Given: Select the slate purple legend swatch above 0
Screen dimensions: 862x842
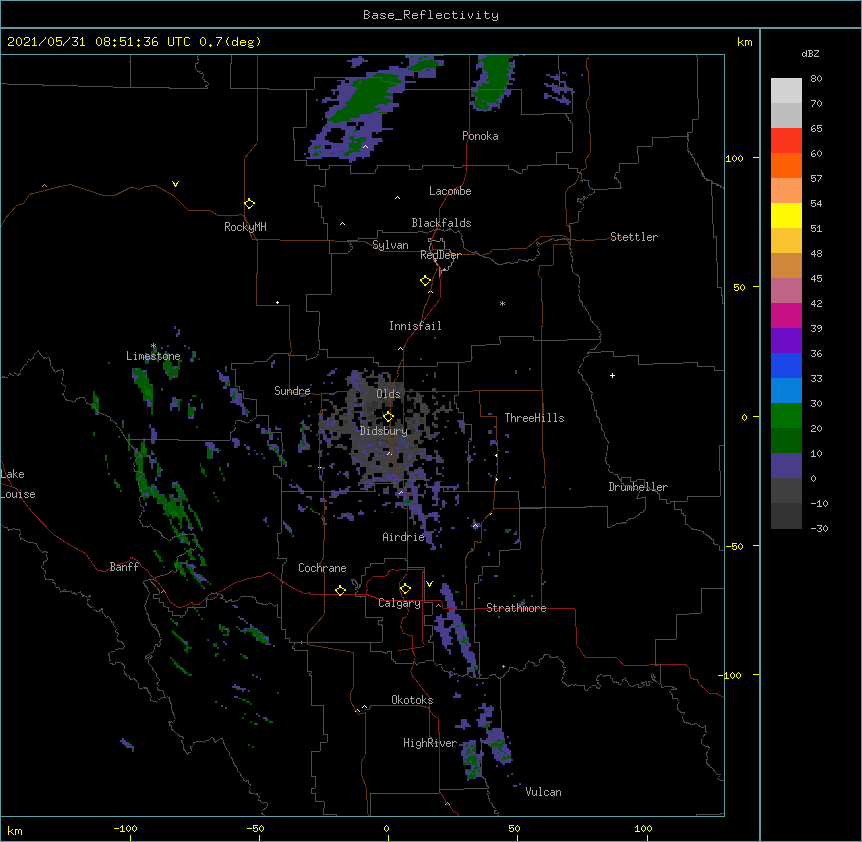Looking at the screenshot, I should point(786,466).
